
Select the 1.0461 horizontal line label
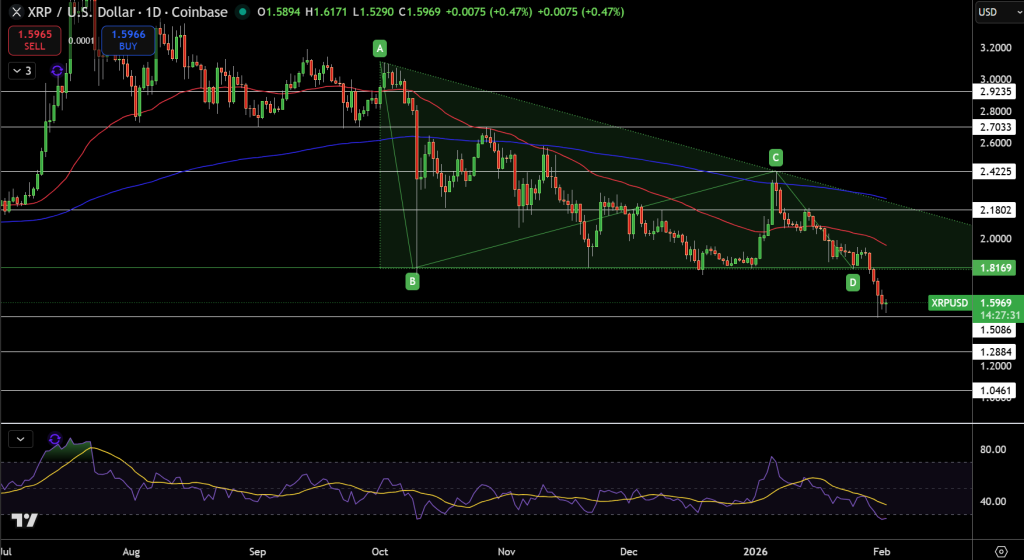(997, 392)
